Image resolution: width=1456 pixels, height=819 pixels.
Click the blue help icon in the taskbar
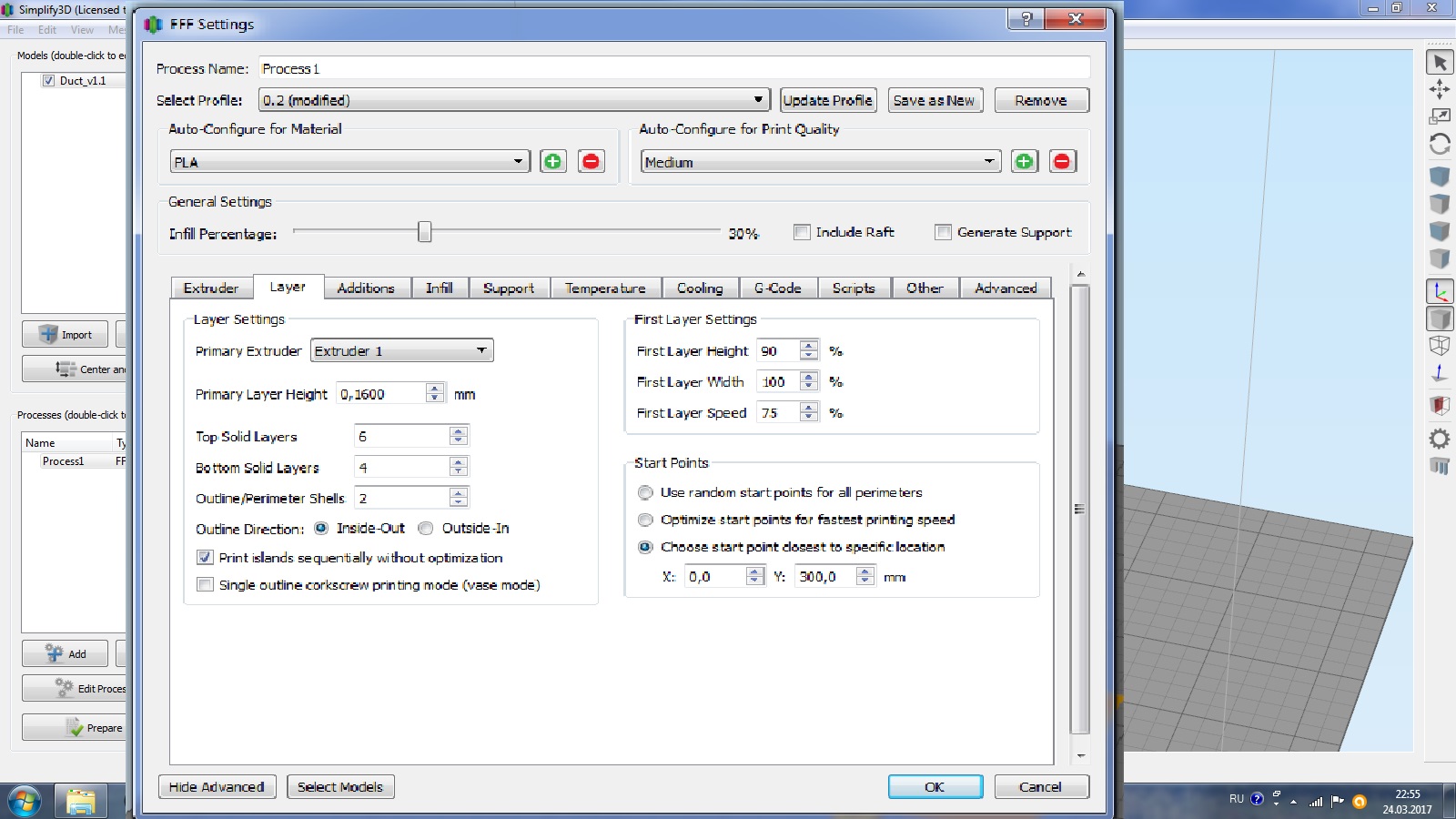coord(1258,799)
